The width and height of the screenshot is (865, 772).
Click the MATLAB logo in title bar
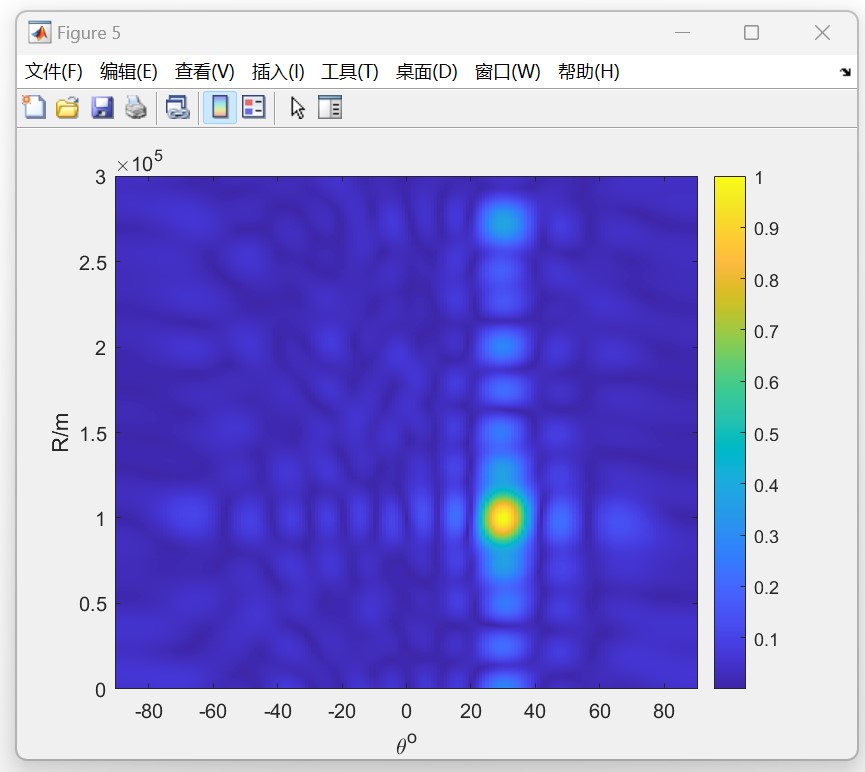(x=40, y=33)
